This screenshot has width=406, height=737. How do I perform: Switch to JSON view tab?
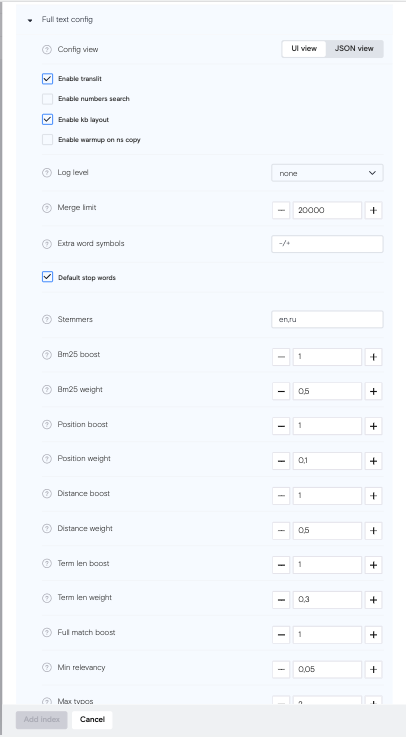point(354,48)
